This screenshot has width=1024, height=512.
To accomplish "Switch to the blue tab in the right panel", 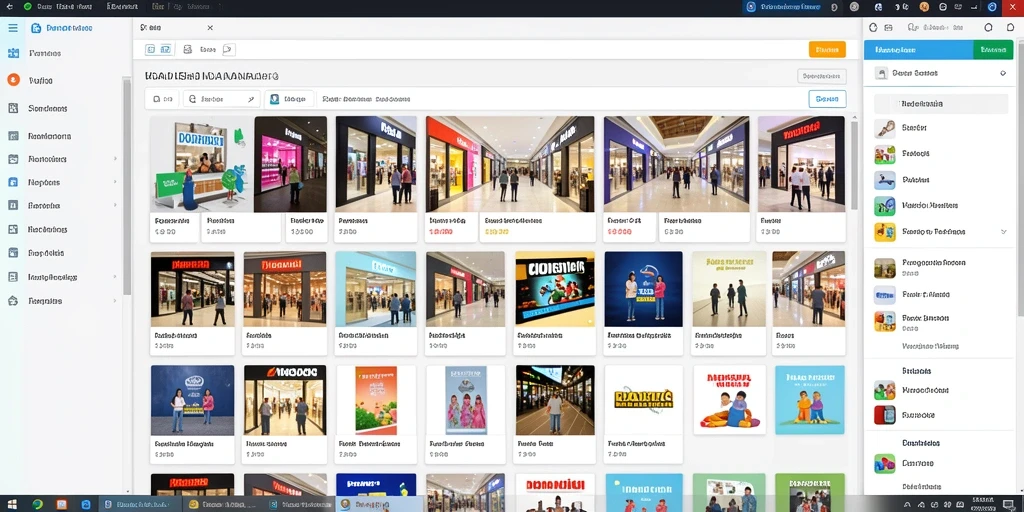I will 918,50.
